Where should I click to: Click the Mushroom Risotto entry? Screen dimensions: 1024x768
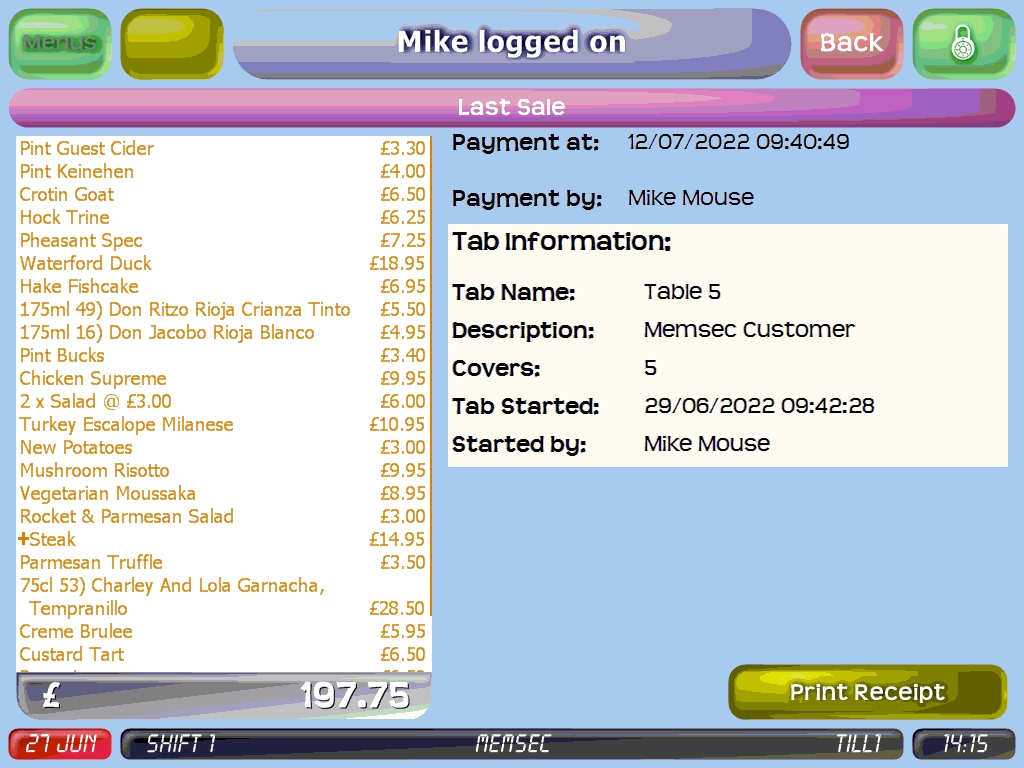(95, 470)
